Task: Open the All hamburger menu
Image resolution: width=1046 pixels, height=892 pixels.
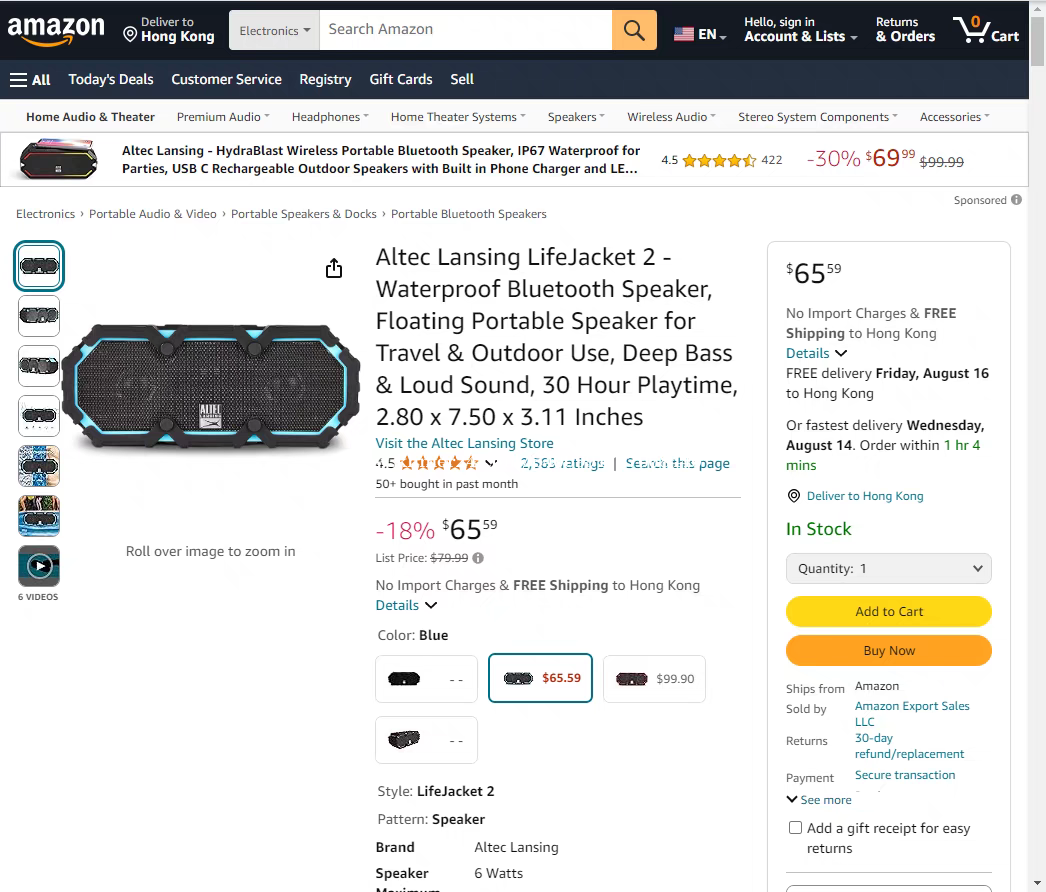Action: [x=30, y=79]
